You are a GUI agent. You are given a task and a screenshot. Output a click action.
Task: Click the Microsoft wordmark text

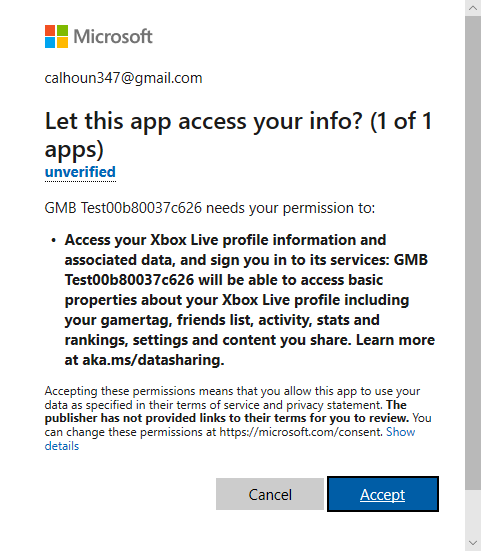point(113,36)
